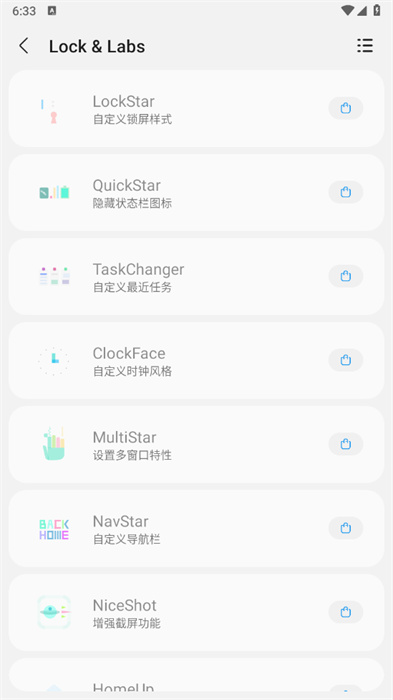Open the partially visible HomeUp entry
Screen dimensions: 393x700
point(196,675)
